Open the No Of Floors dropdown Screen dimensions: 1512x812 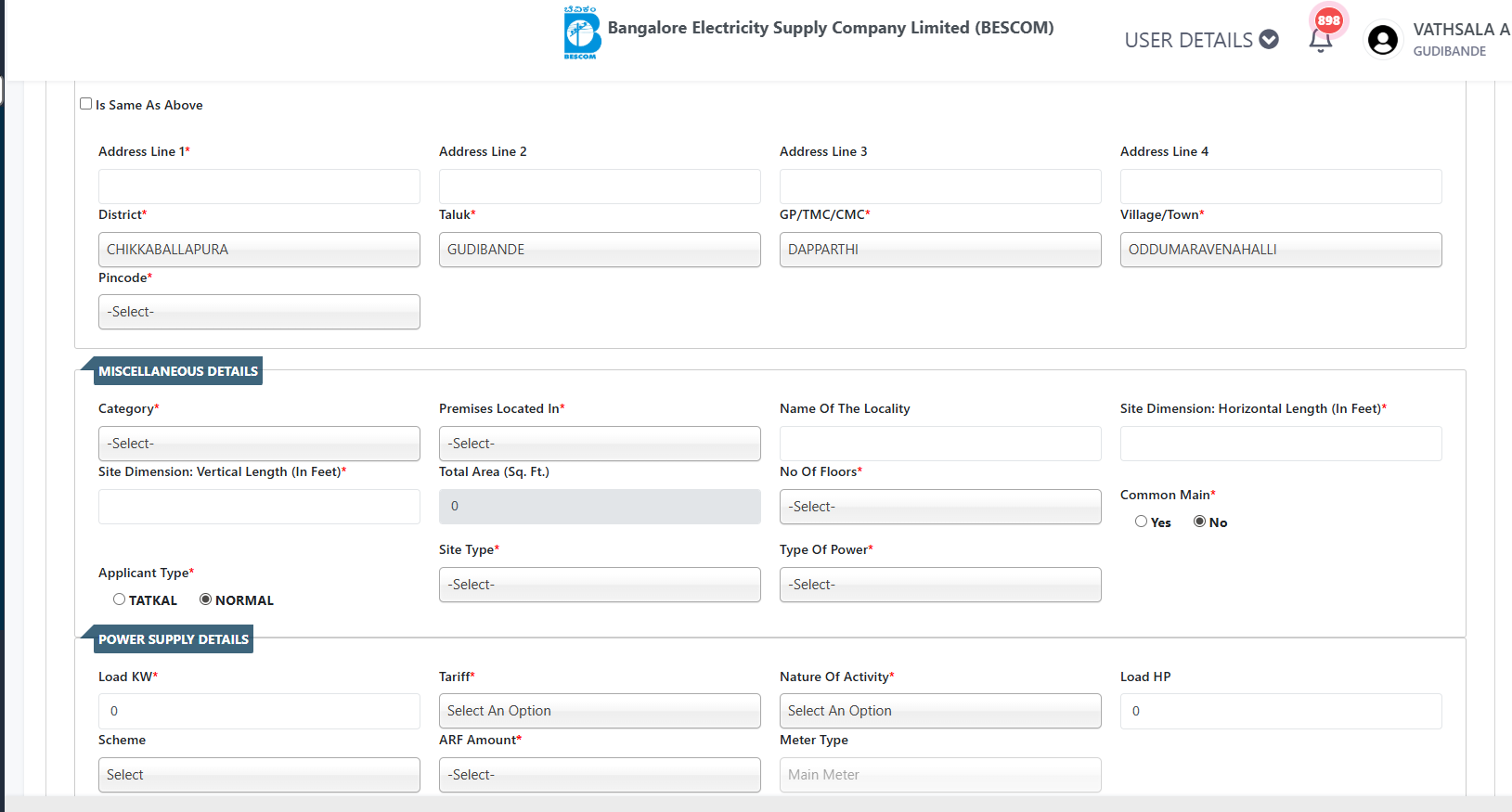(940, 507)
